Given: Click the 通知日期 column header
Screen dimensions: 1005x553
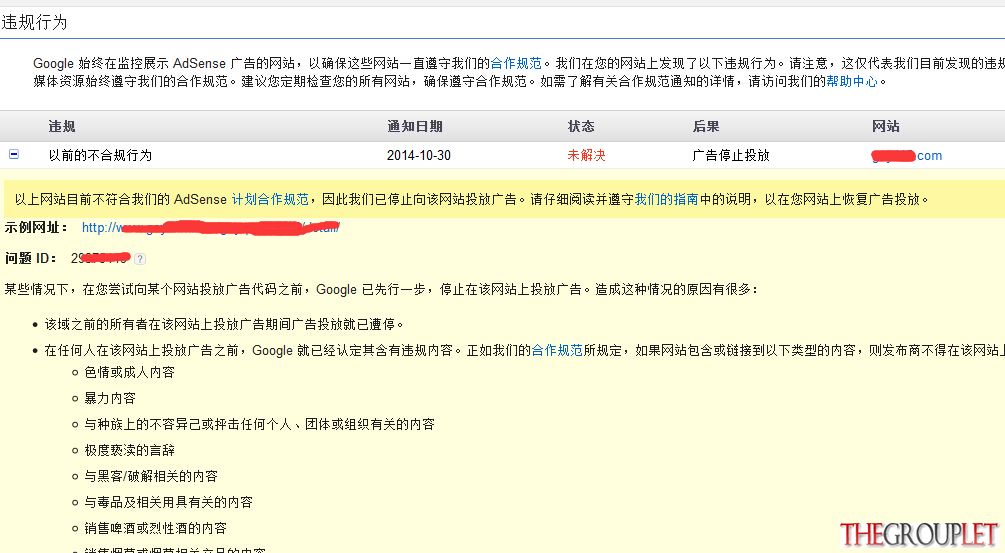Looking at the screenshot, I should point(415,126).
